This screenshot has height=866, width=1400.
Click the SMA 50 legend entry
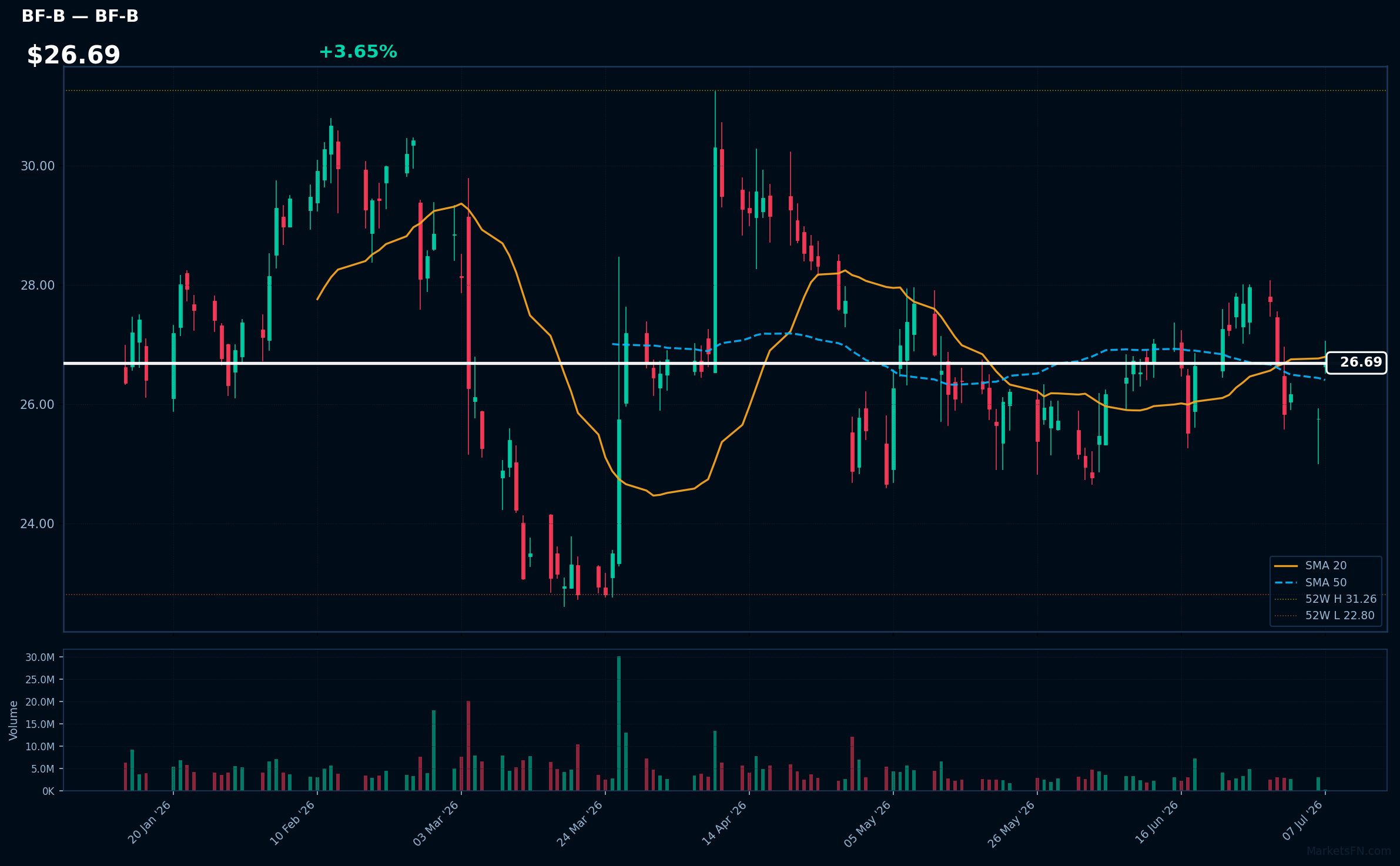pos(1325,582)
